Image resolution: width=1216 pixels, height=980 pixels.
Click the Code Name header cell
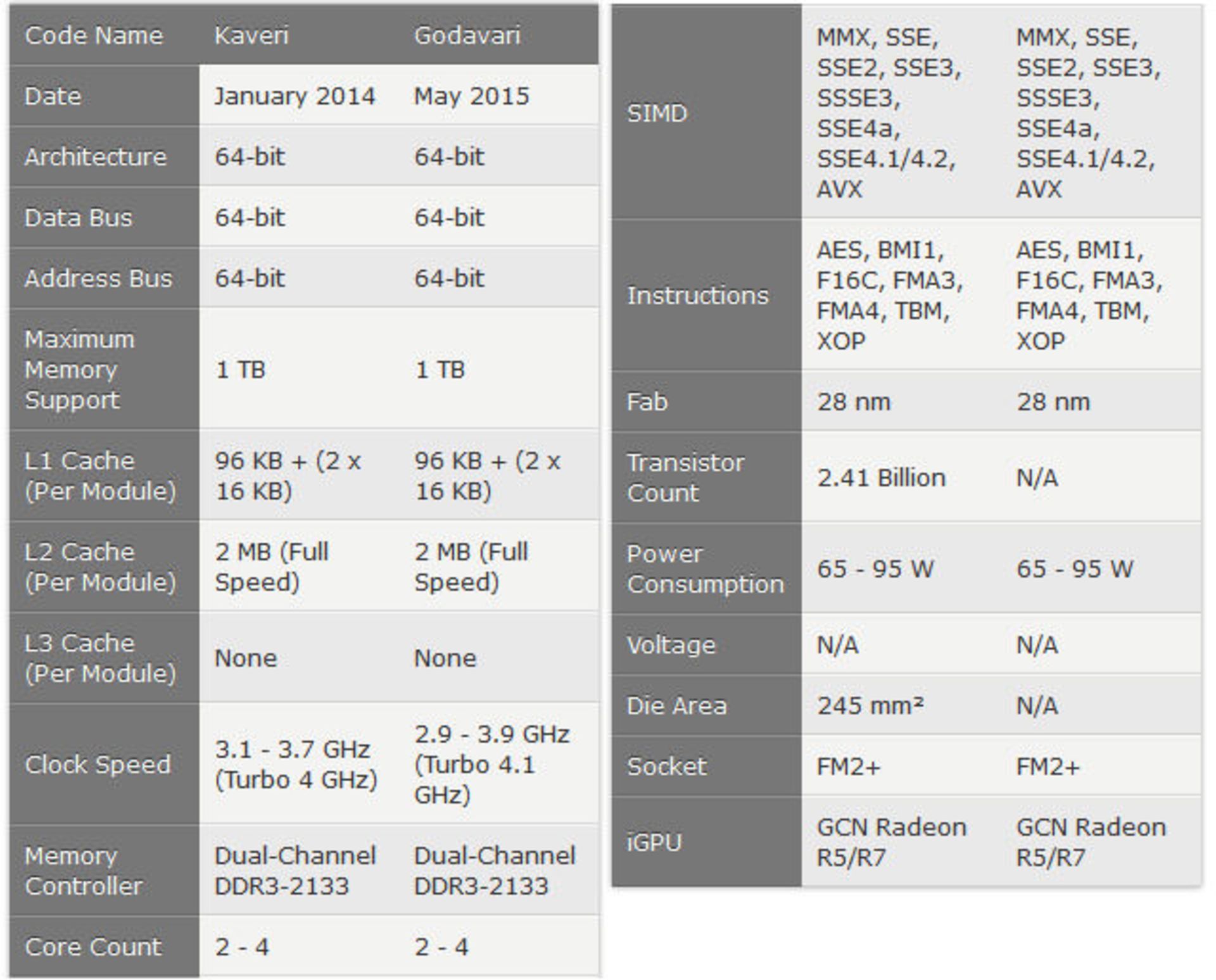click(x=104, y=35)
